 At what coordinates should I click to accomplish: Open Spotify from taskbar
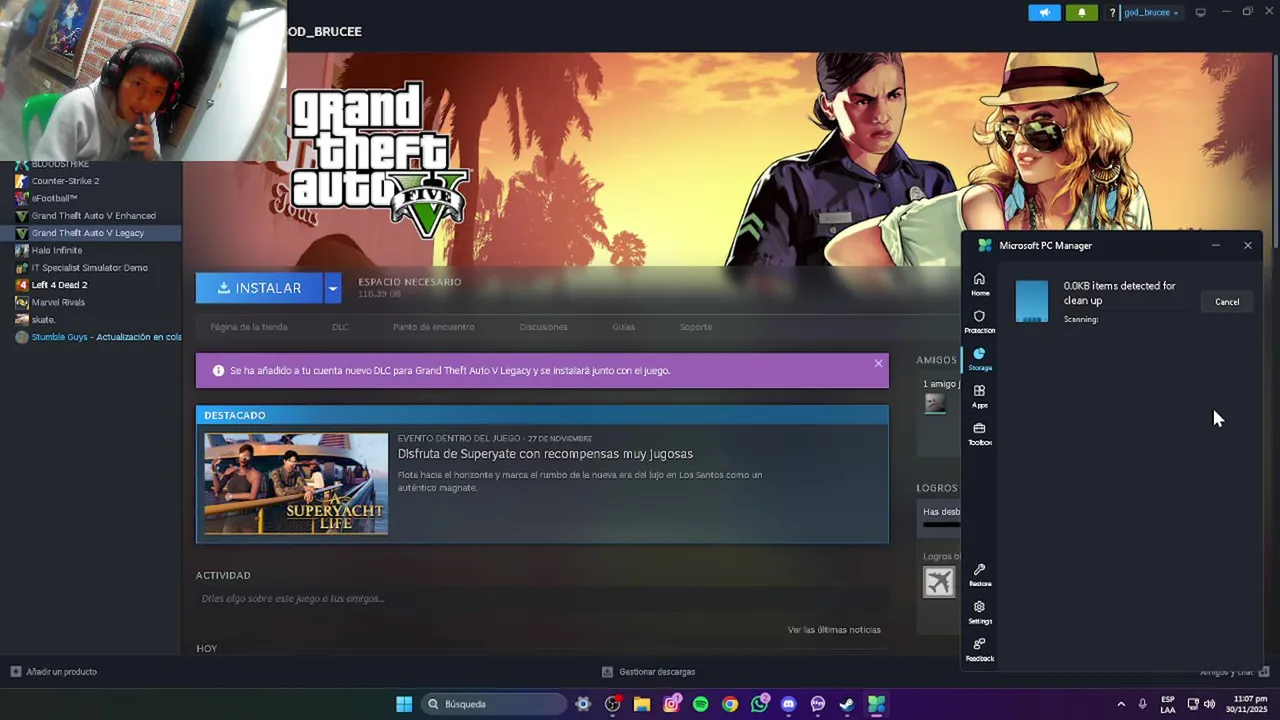[x=700, y=704]
